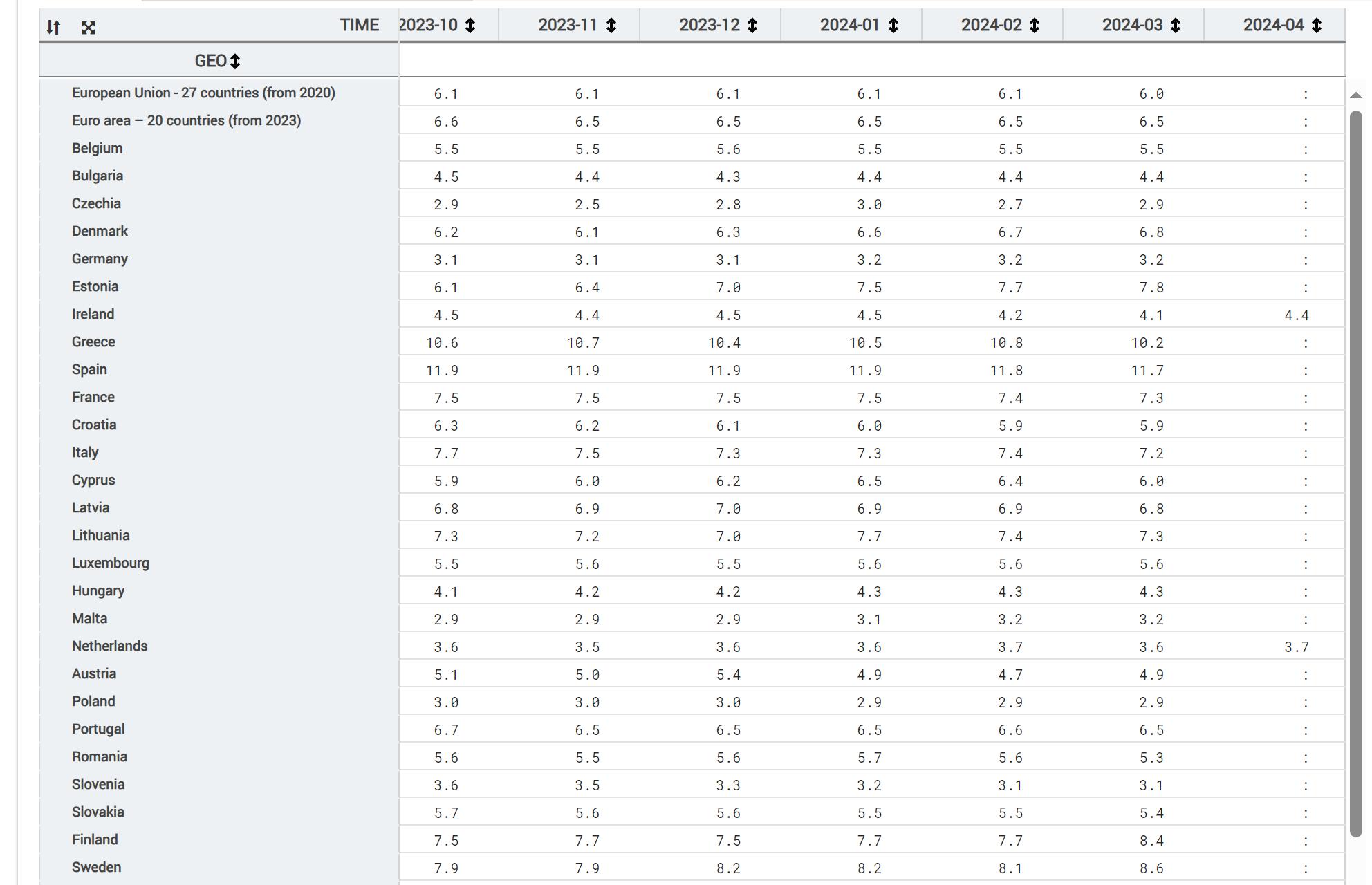Click the scrollbar up arrow
Image resolution: width=1372 pixels, height=885 pixels.
1355,95
